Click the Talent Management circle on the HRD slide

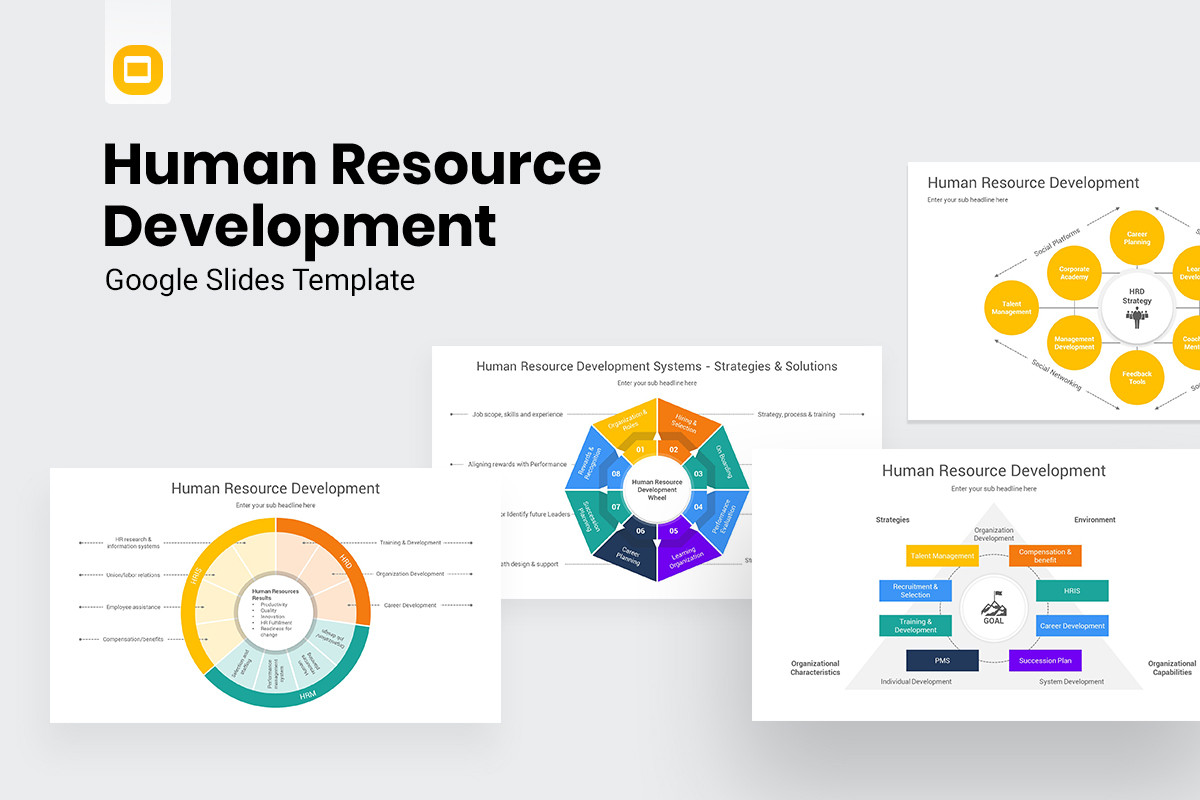1011,306
